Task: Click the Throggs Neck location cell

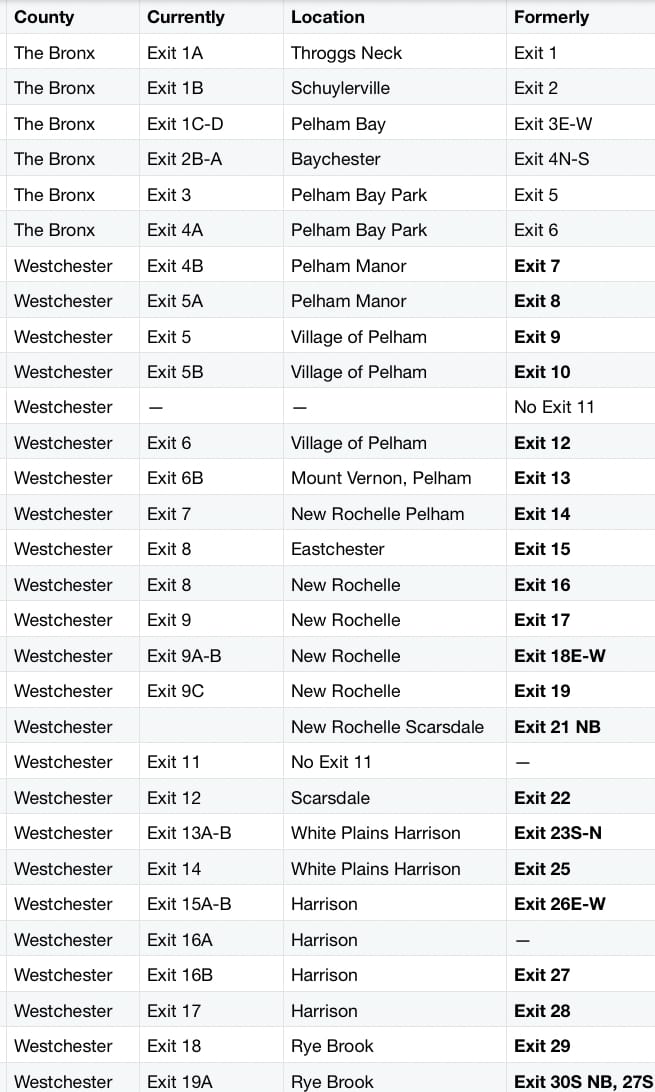Action: pyautogui.click(x=345, y=53)
